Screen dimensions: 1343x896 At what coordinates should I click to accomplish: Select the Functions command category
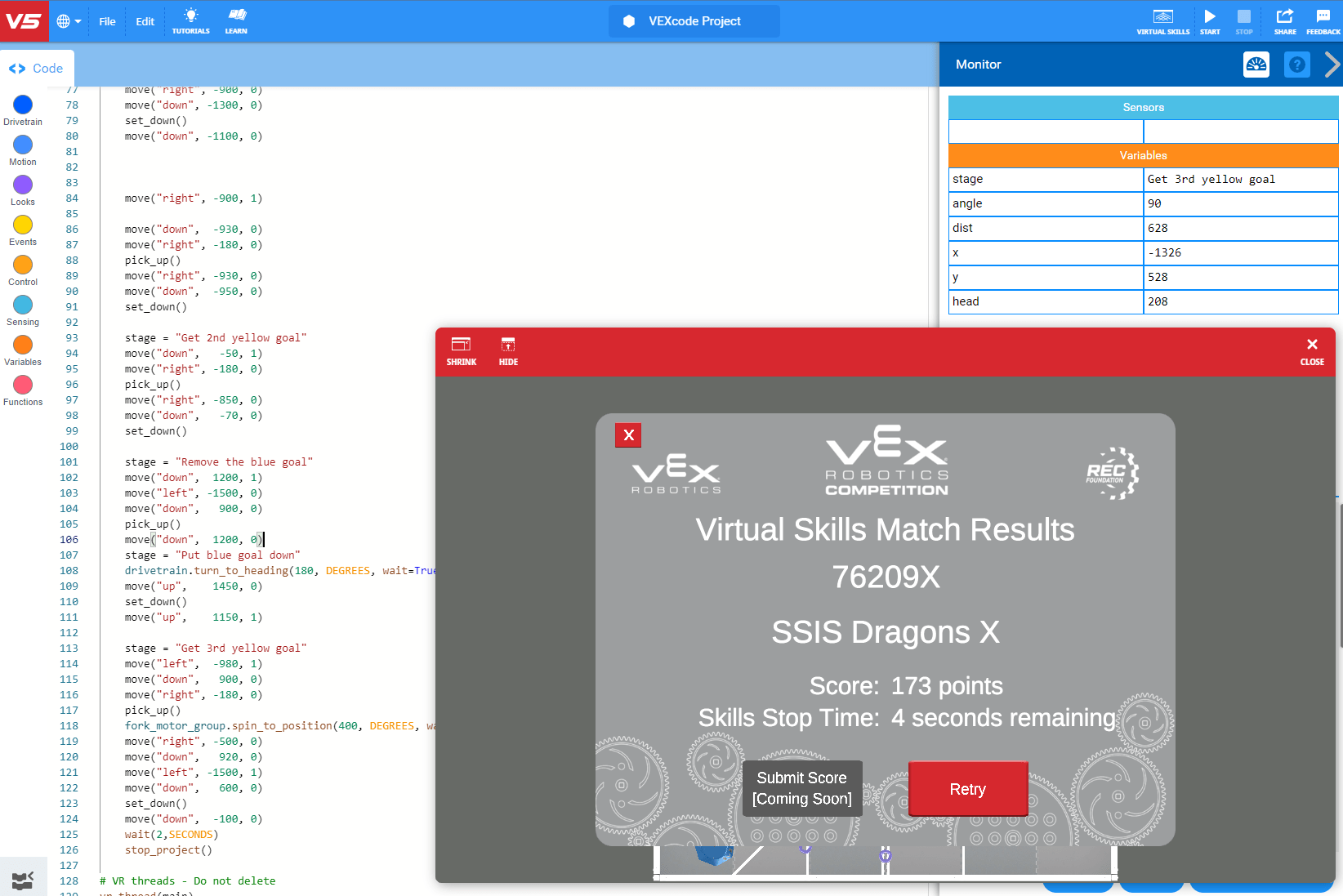tap(23, 390)
